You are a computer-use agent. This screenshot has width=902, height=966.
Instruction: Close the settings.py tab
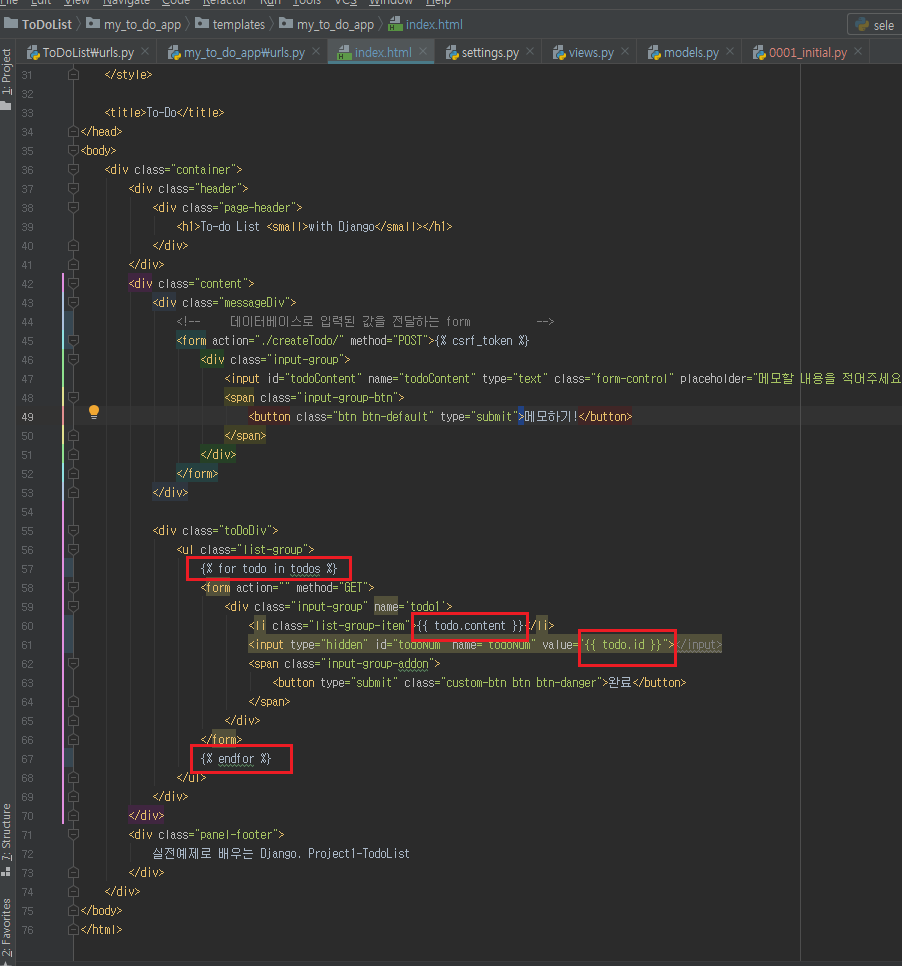[530, 52]
